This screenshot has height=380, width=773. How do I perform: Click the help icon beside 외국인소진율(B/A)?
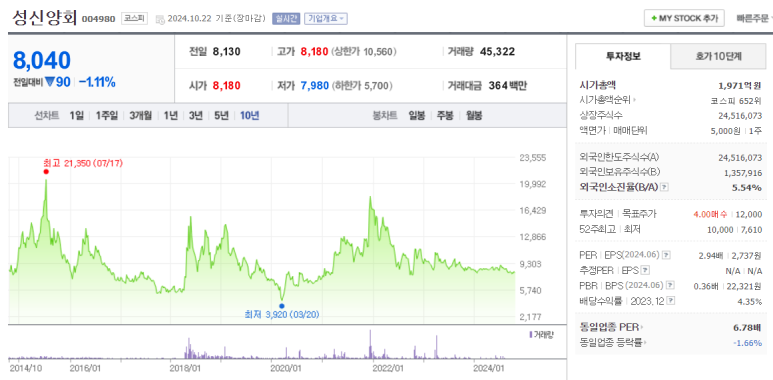tap(664, 187)
